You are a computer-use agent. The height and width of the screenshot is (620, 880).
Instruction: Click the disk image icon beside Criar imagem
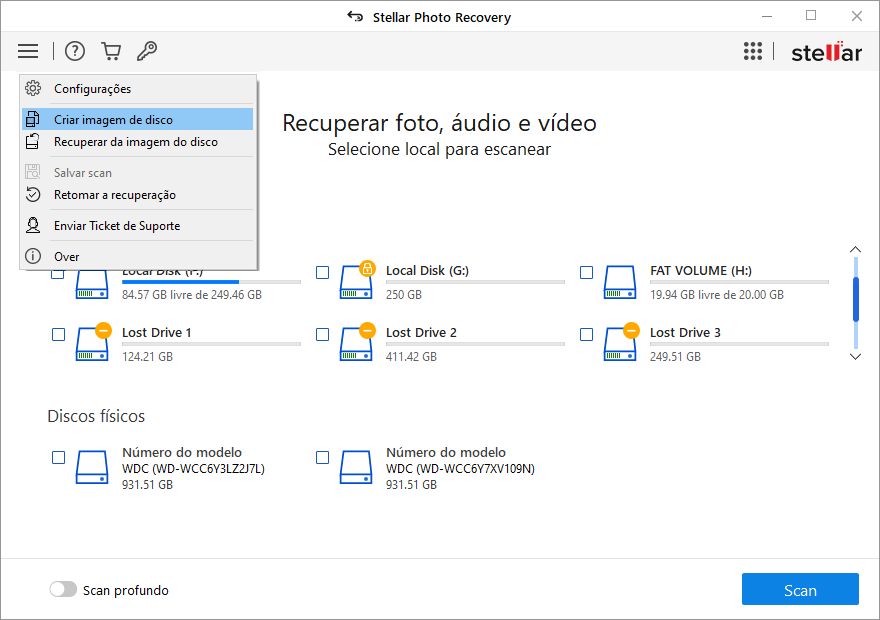pyautogui.click(x=33, y=119)
